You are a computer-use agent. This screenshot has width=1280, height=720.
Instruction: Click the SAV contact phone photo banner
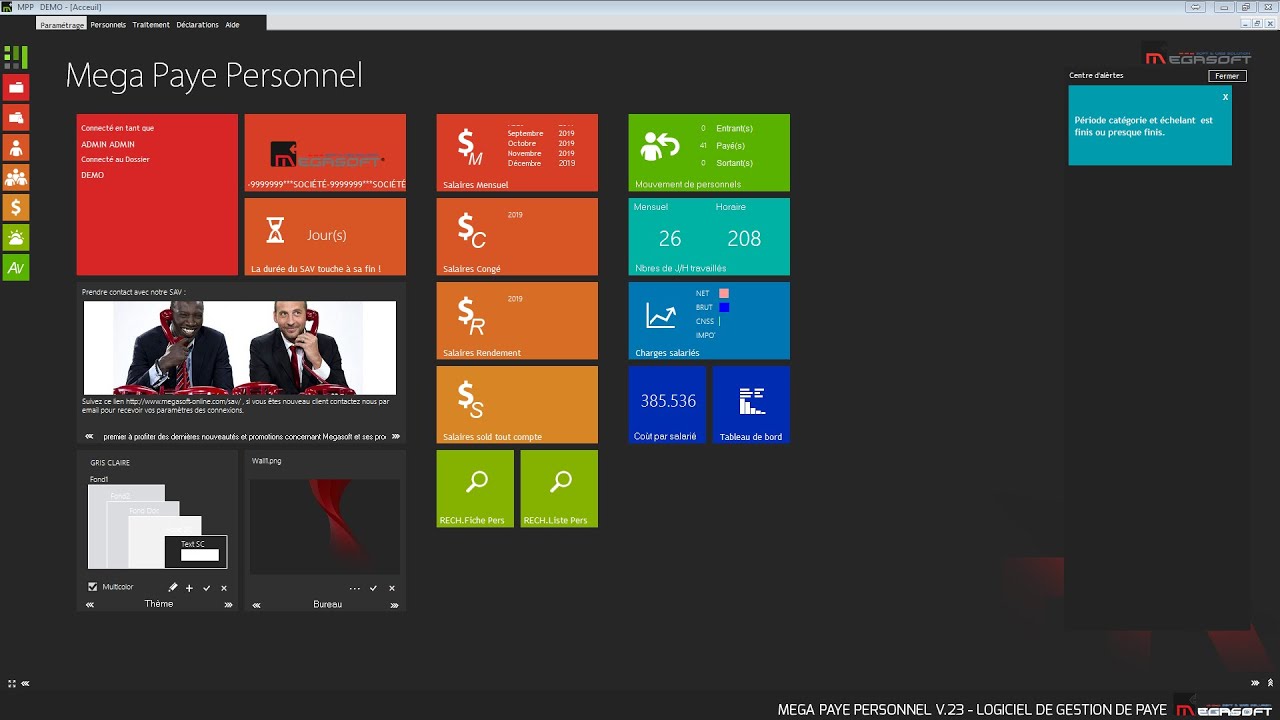pyautogui.click(x=240, y=348)
